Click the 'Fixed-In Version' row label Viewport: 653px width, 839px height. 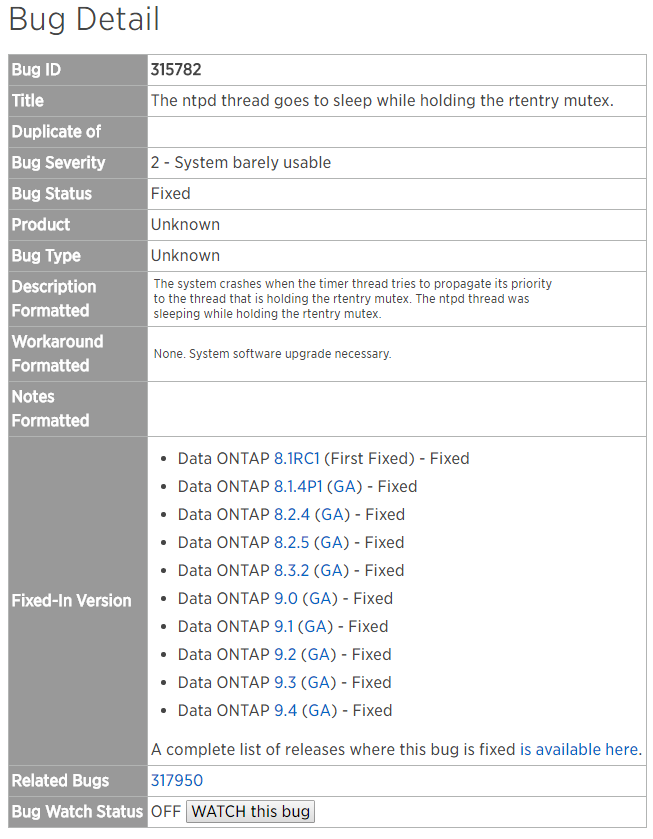tap(72, 600)
